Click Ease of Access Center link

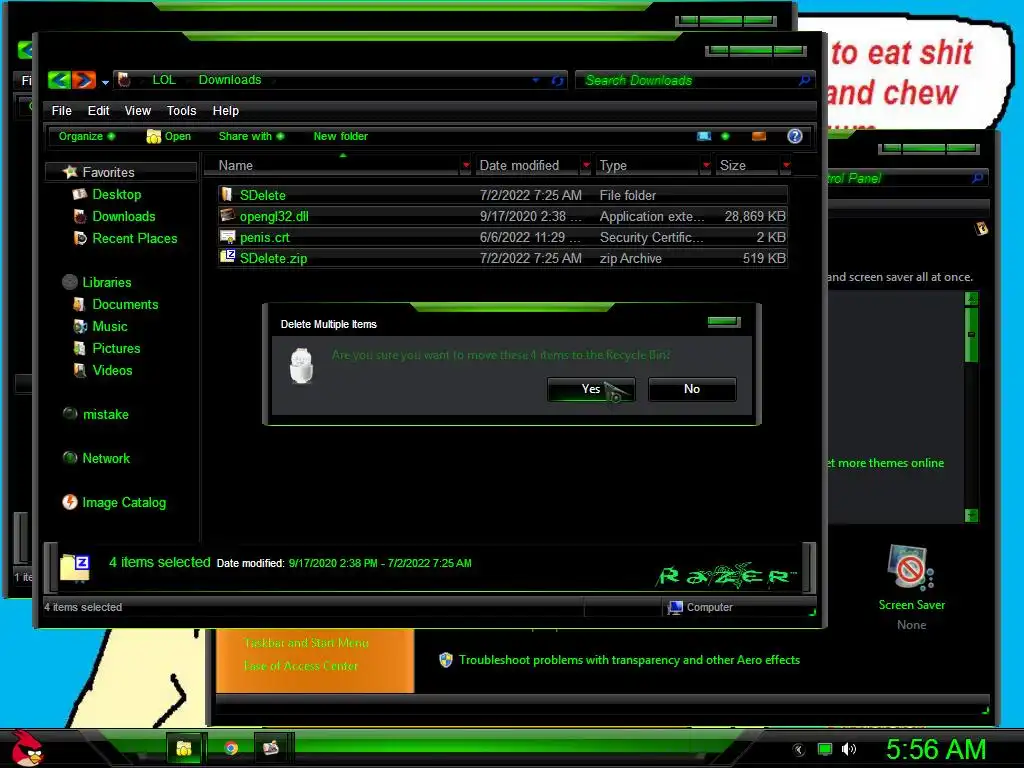[300, 666]
